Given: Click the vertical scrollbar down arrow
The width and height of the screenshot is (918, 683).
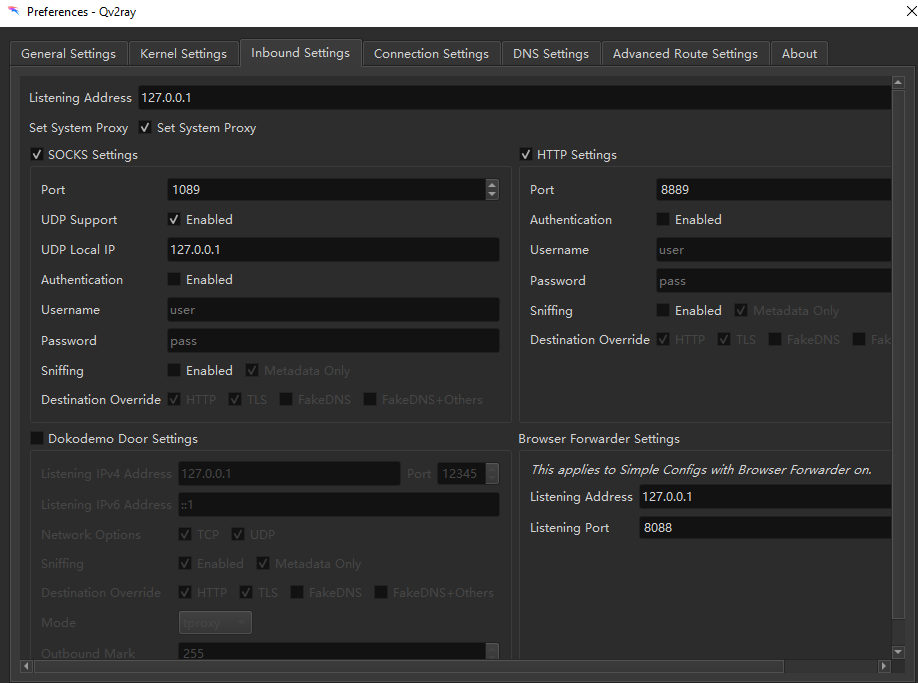Looking at the screenshot, I should [898, 652].
